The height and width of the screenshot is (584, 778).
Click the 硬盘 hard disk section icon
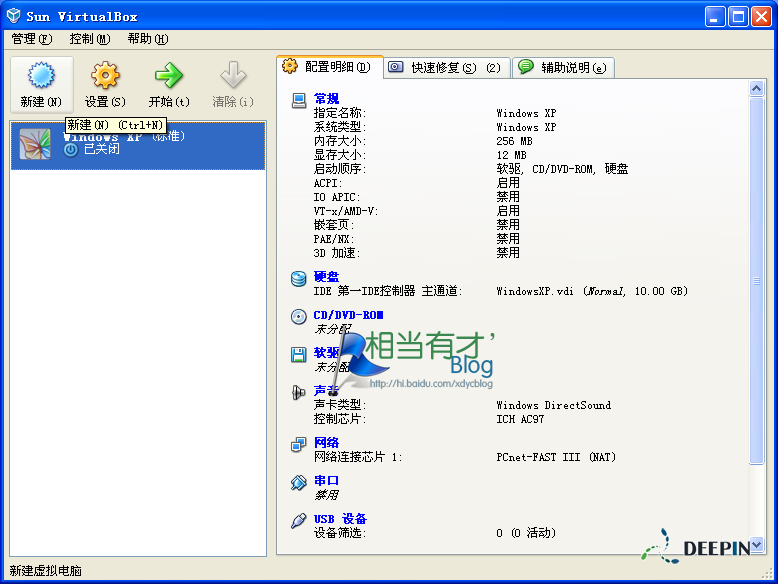(x=298, y=278)
